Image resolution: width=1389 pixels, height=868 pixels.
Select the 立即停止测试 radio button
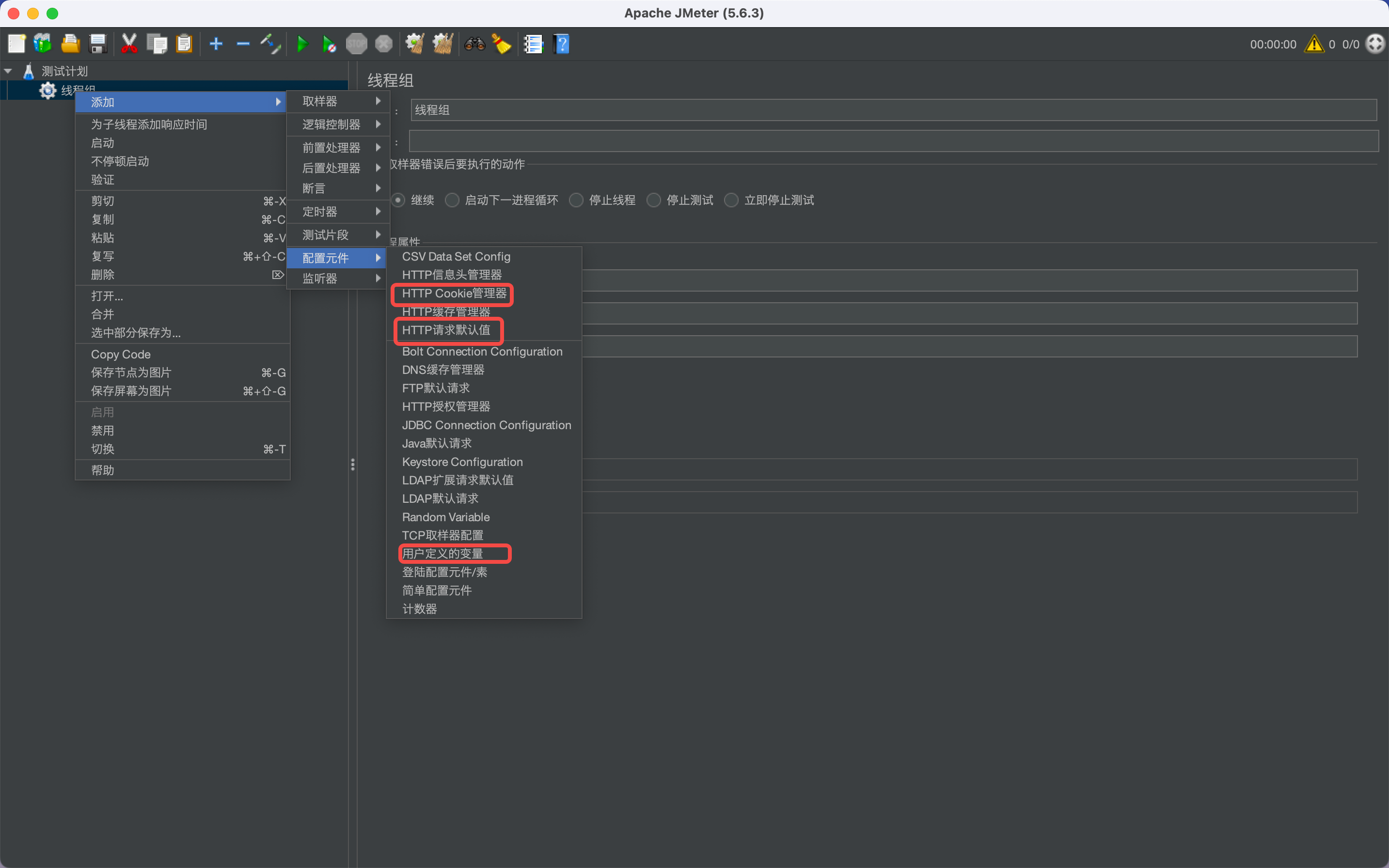[x=731, y=200]
